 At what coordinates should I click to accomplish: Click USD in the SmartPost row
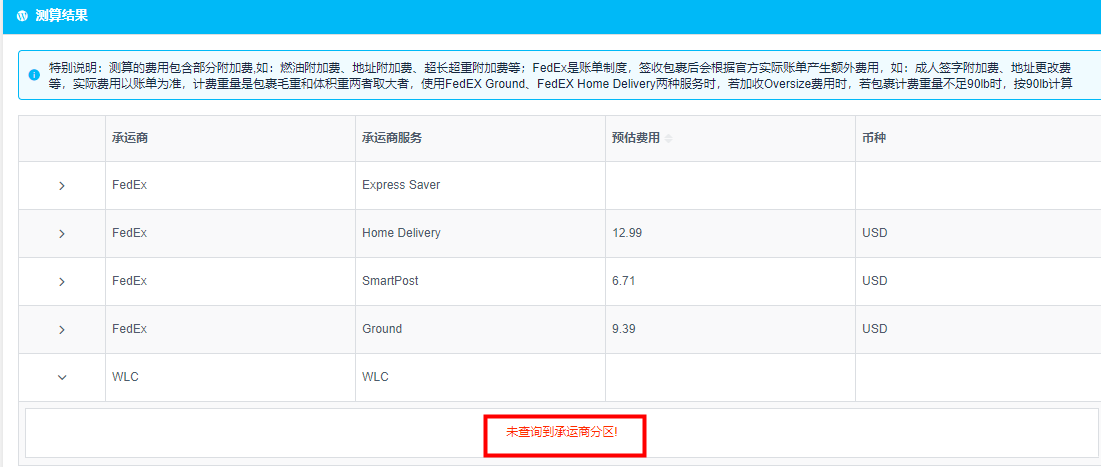pos(875,281)
